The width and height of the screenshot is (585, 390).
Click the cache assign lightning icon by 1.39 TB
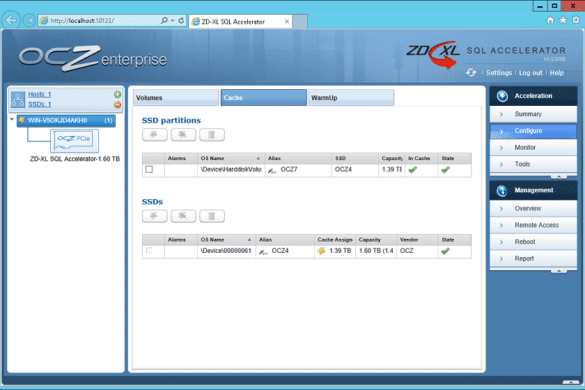click(x=322, y=251)
